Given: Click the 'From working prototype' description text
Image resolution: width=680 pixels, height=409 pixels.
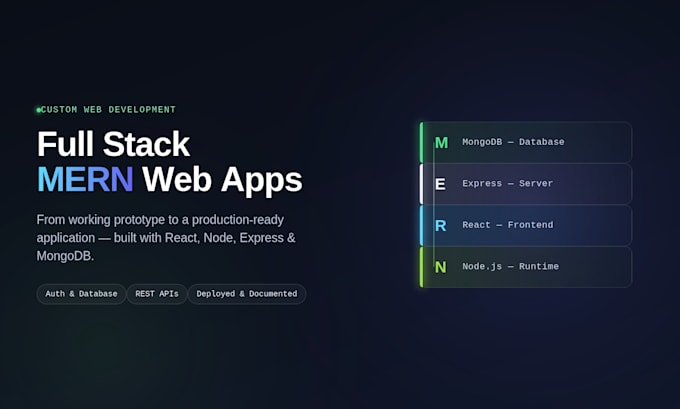Looking at the screenshot, I should (x=166, y=238).
